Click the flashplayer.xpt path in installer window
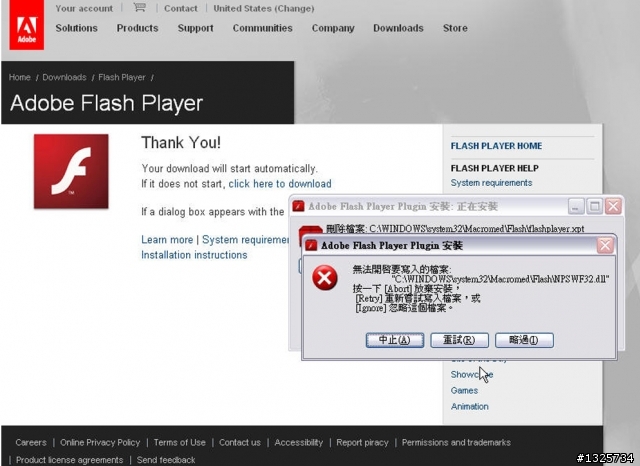 point(477,229)
